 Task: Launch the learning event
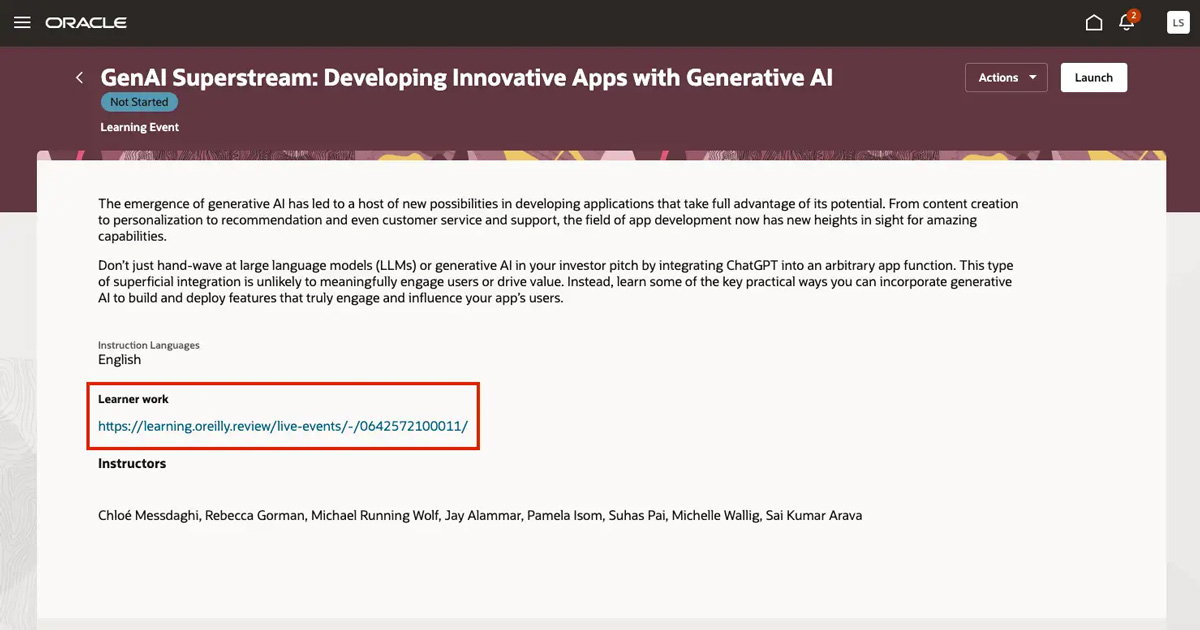point(1094,77)
